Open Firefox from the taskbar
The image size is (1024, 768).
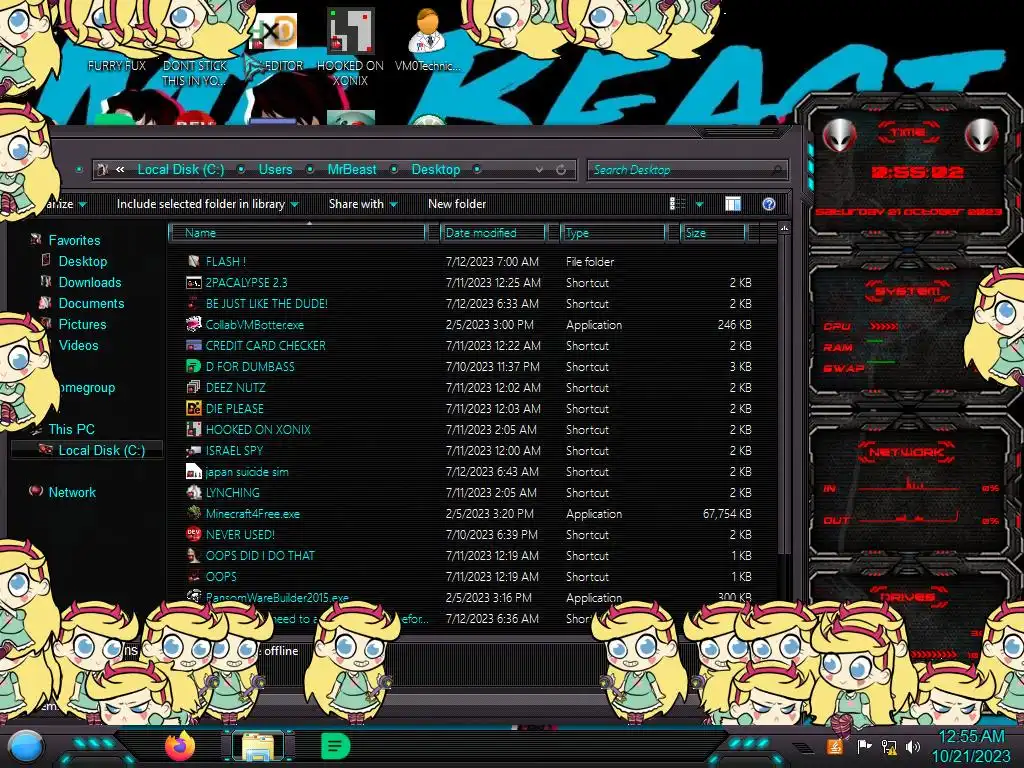click(180, 746)
